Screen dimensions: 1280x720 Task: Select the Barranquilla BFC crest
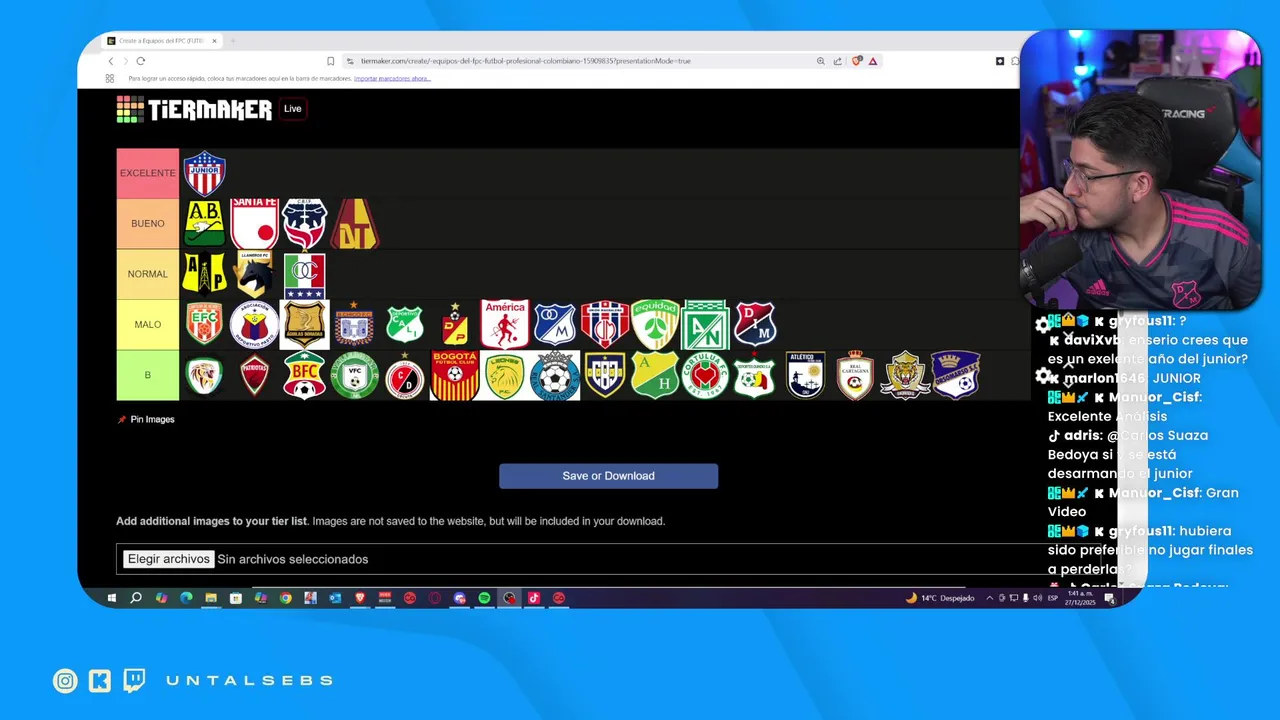[304, 375]
